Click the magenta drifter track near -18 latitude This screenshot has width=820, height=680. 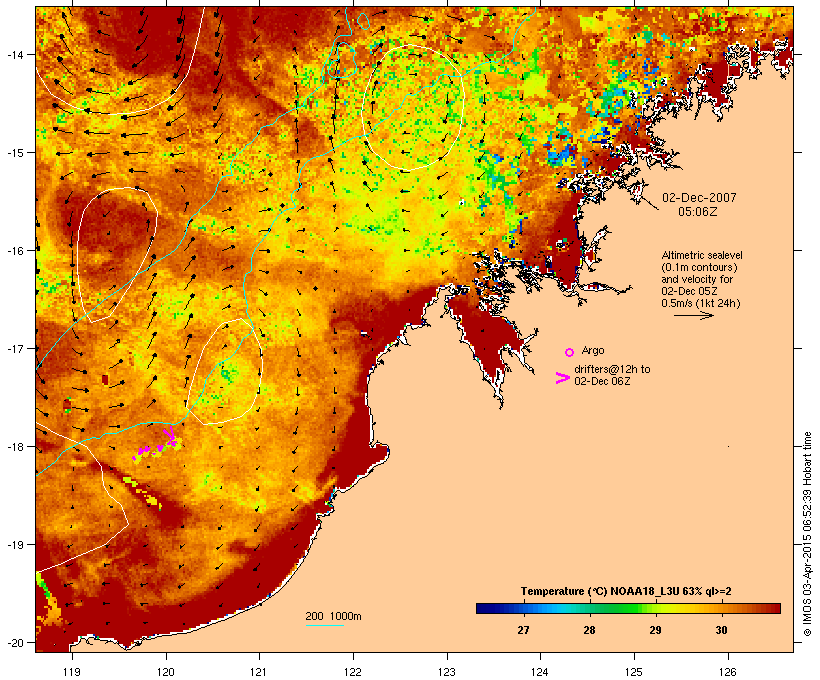tap(156, 447)
